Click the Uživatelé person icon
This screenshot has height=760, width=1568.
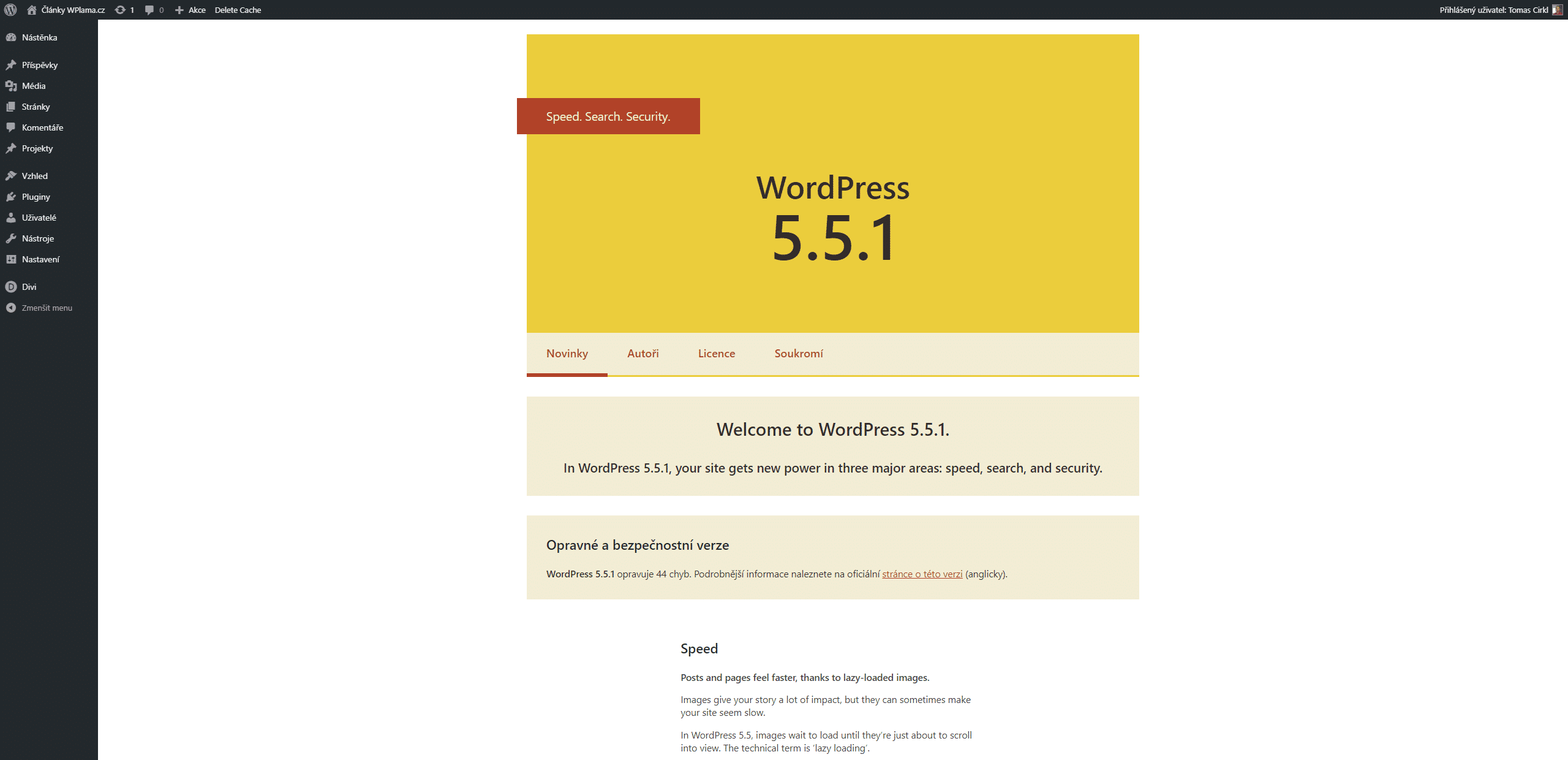click(11, 218)
